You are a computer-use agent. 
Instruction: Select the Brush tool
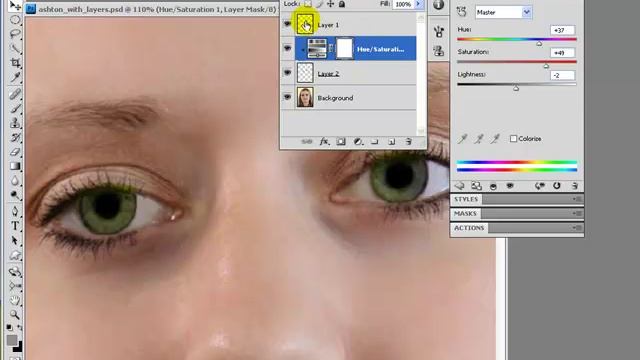15,108
